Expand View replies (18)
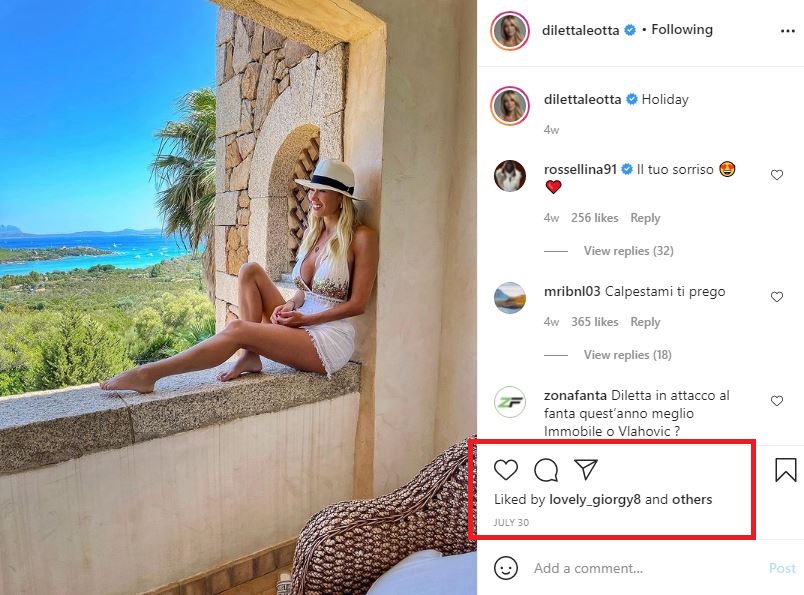The height and width of the screenshot is (595, 804). click(x=628, y=355)
